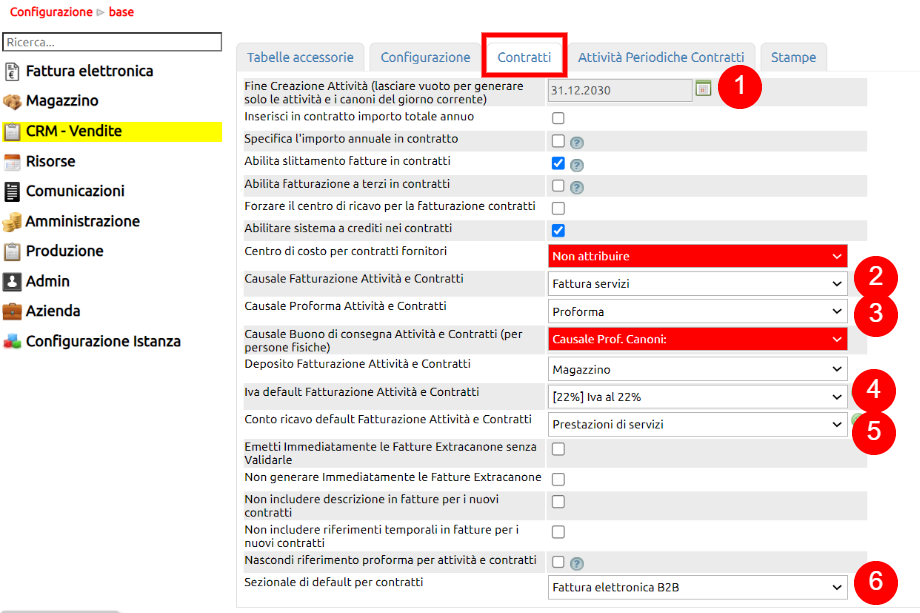920x613 pixels.
Task: Show help for Nascondi riferimento proforma
Action: [x=577, y=564]
